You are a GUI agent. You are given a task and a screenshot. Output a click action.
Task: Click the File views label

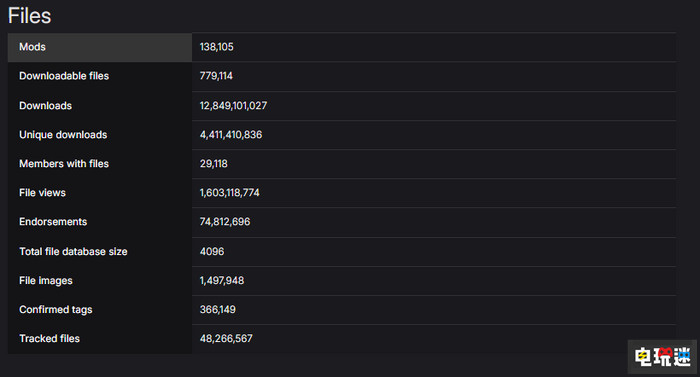[42, 193]
